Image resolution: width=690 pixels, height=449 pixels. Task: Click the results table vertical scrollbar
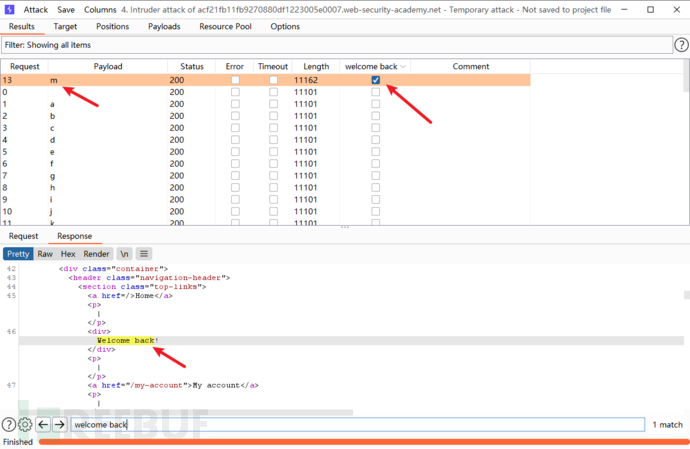click(x=686, y=76)
